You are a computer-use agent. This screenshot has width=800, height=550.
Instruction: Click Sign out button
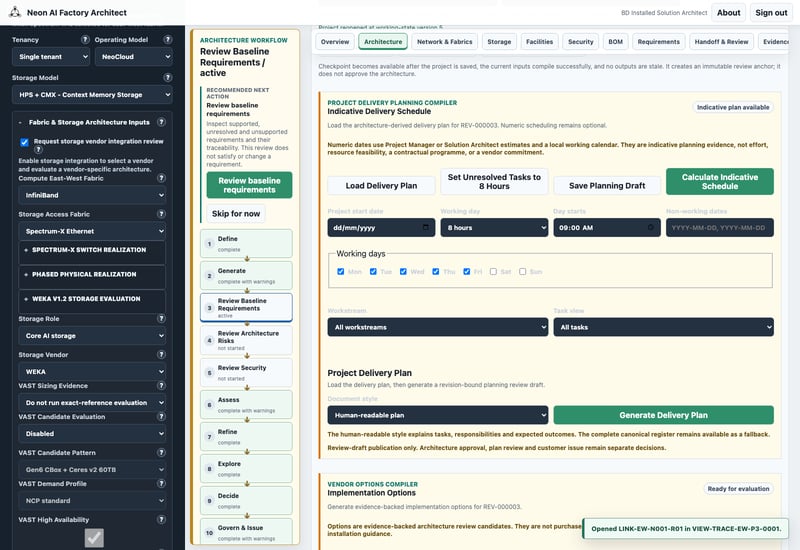pos(771,12)
